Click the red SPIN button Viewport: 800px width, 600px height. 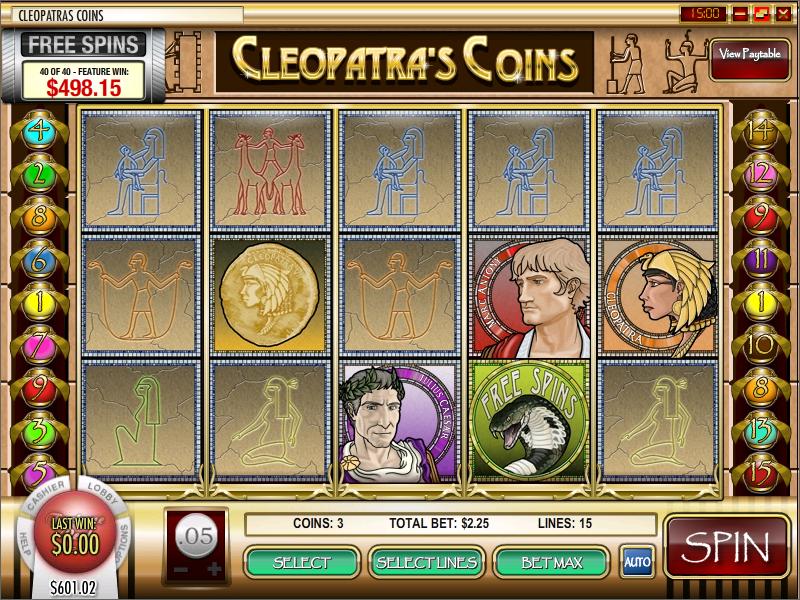point(727,546)
